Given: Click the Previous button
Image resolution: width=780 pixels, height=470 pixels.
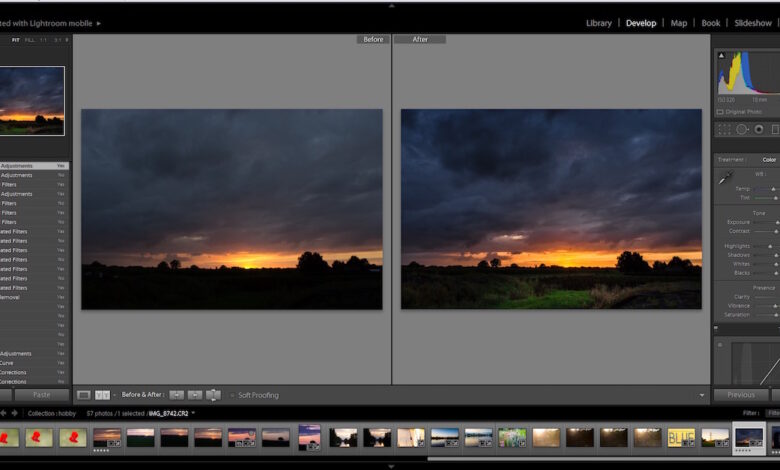Looking at the screenshot, I should pyautogui.click(x=740, y=395).
